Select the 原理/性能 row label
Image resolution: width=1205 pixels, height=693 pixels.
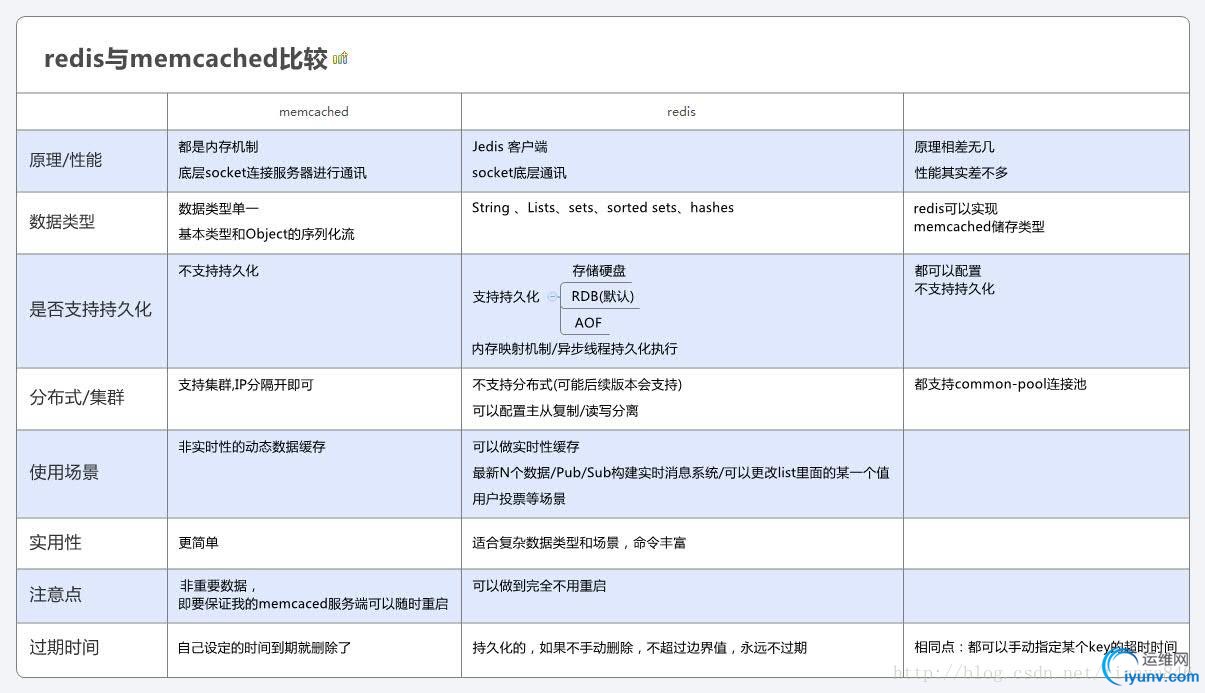click(x=66, y=160)
